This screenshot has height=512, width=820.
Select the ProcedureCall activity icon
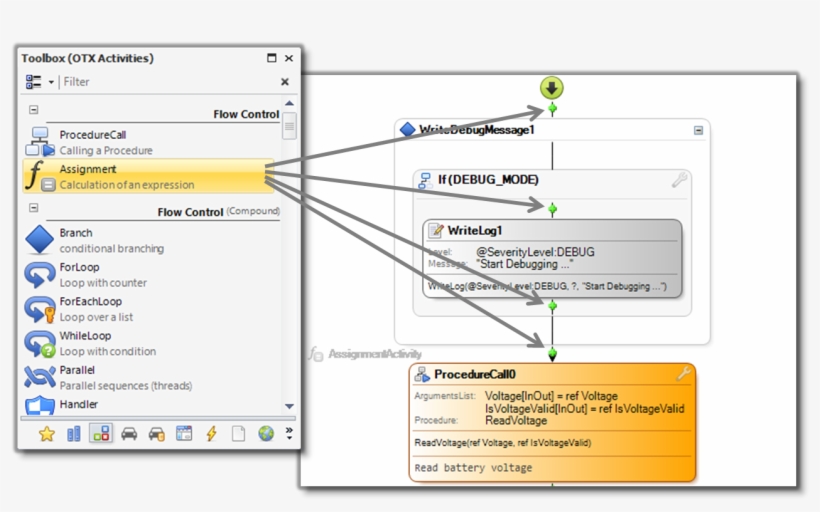tap(40, 142)
